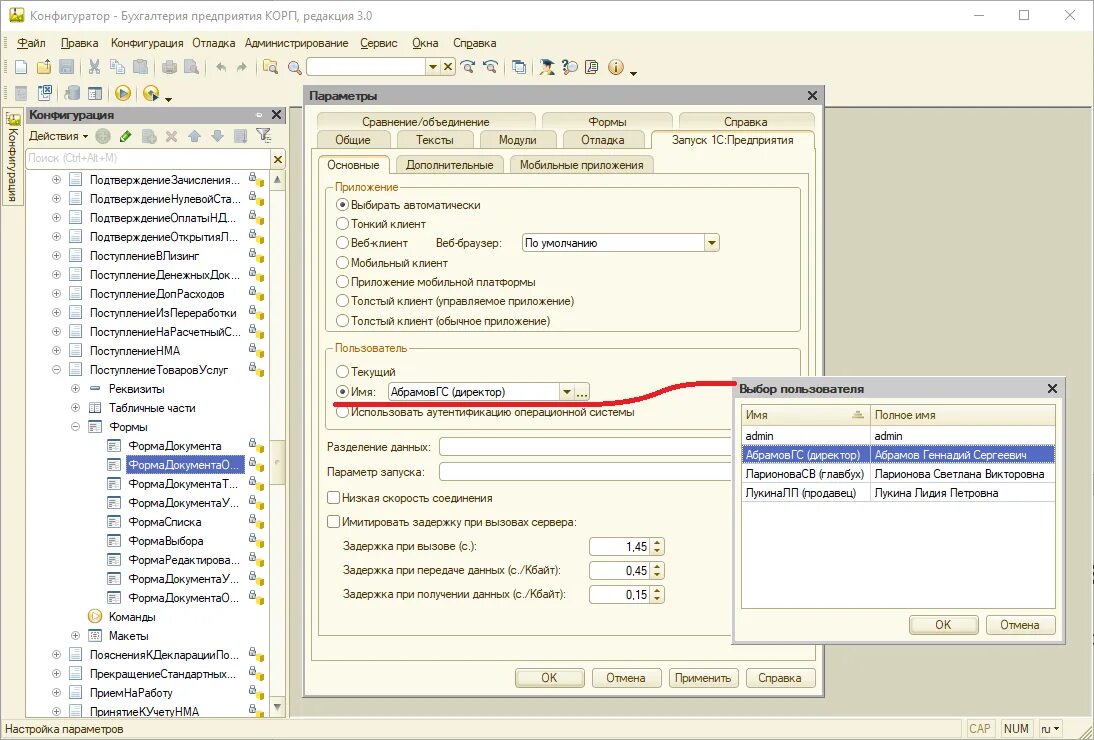Open the Конфигурация menu
Screen dimensions: 1094x740
[147, 43]
